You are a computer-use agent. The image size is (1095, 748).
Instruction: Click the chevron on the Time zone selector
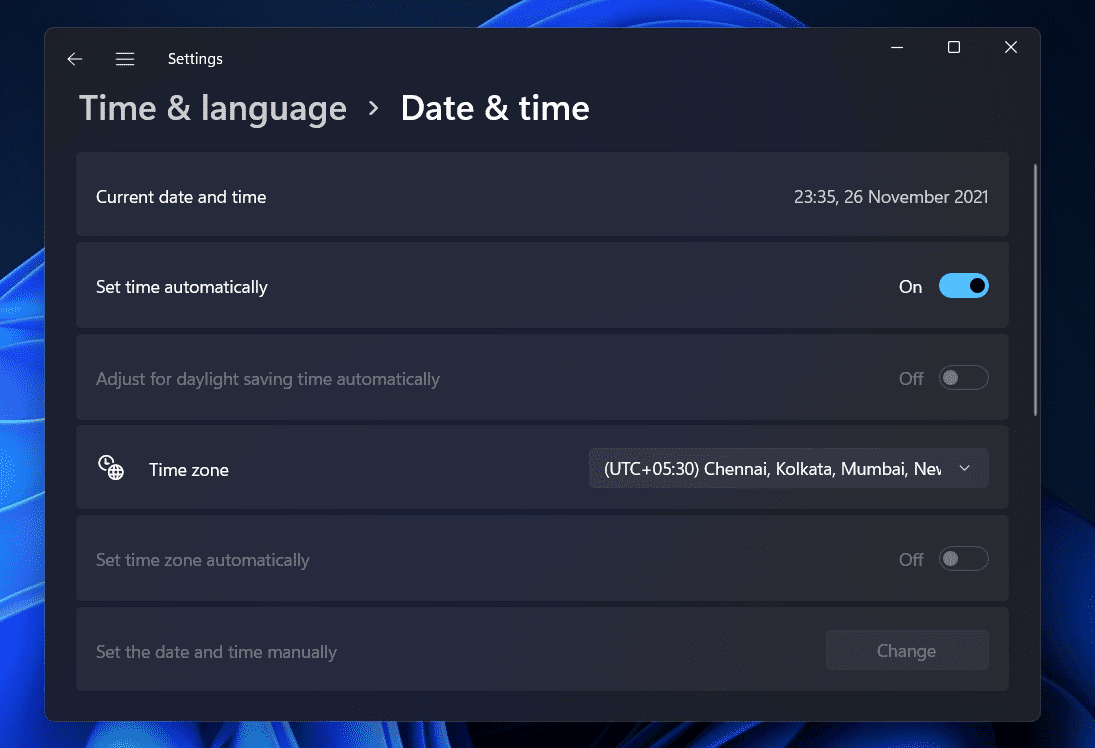coord(964,468)
